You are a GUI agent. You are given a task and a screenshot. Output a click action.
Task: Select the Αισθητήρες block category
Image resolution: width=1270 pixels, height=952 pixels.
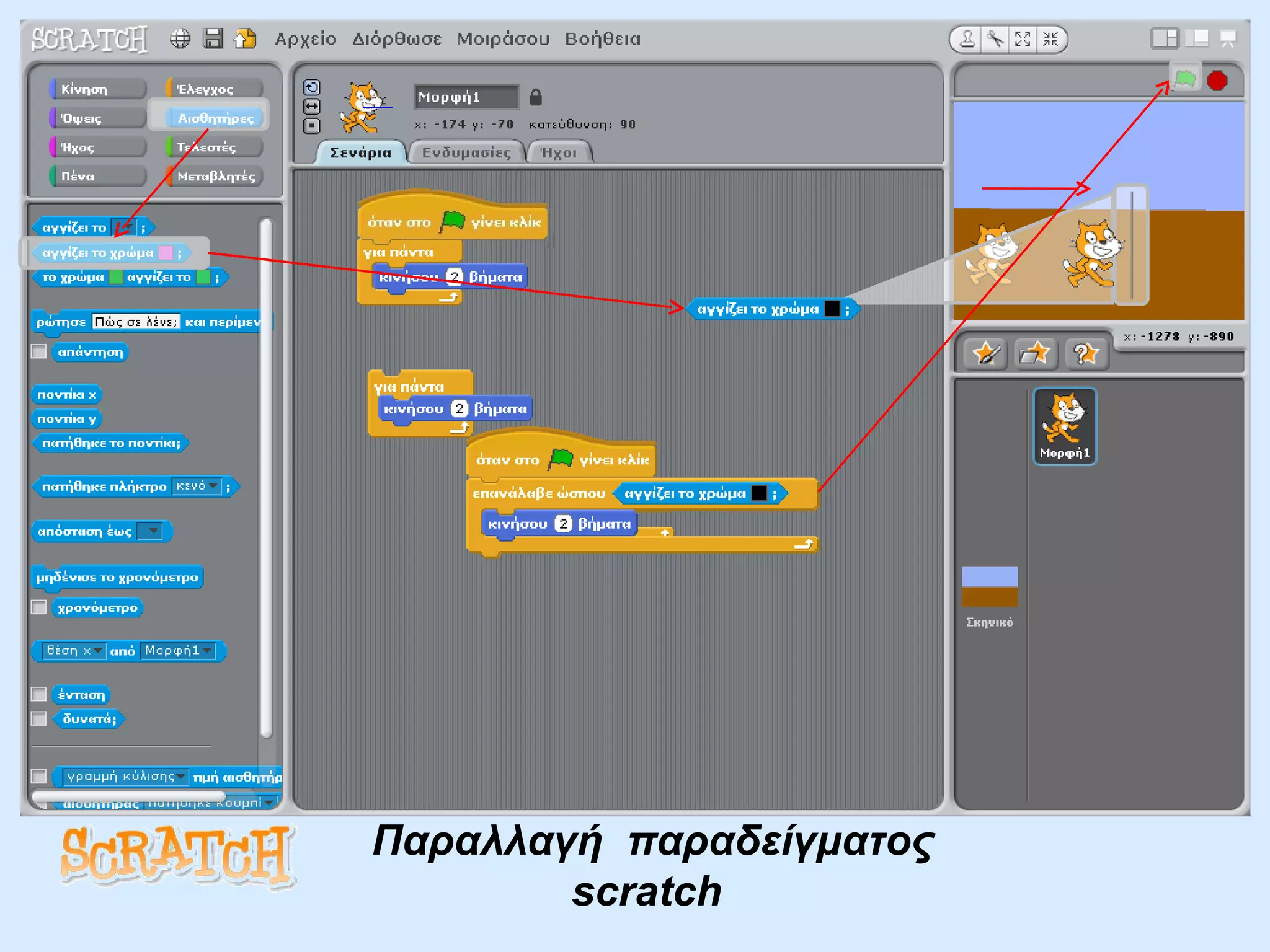point(215,118)
